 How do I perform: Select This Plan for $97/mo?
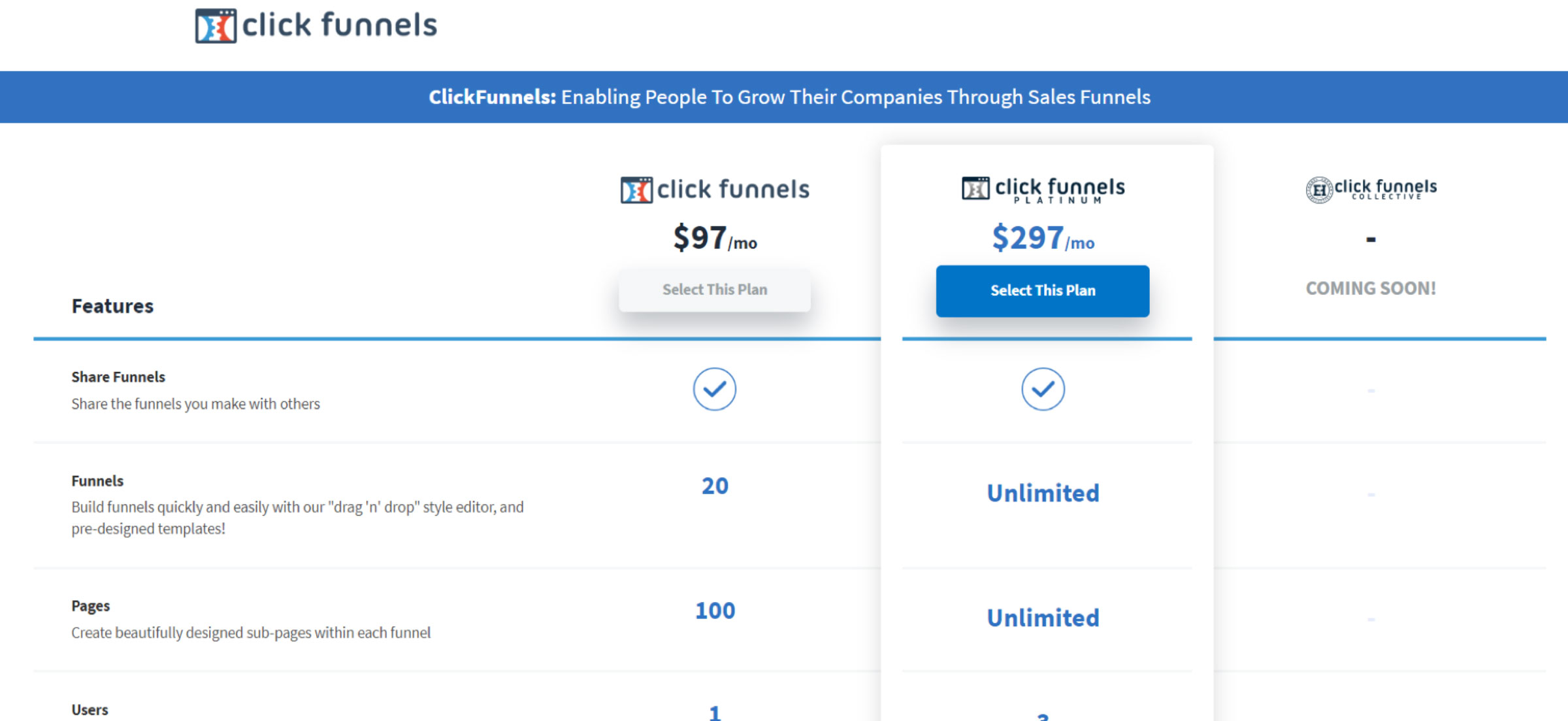coord(715,290)
